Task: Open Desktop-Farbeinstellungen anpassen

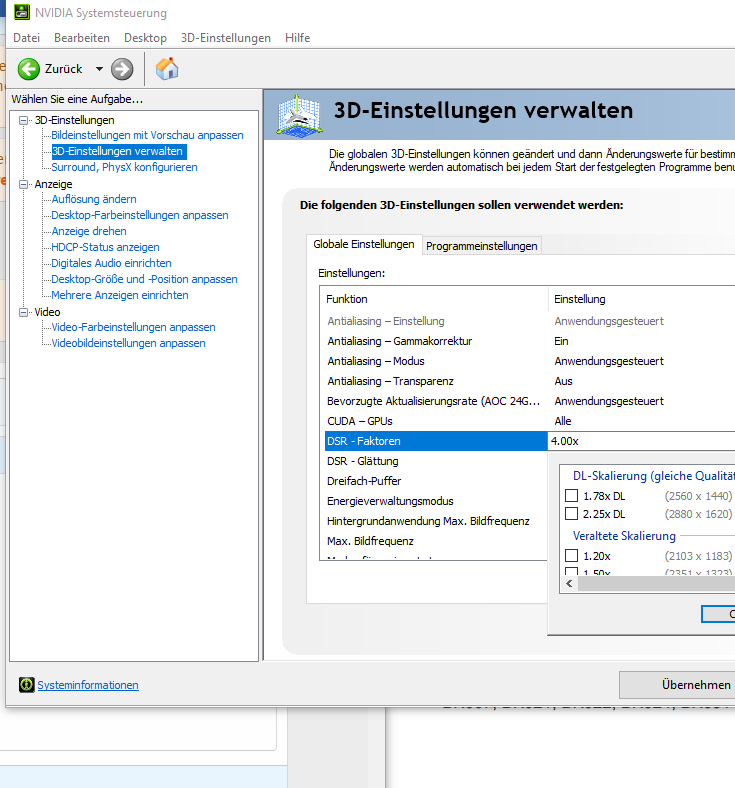Action: [x=140, y=215]
